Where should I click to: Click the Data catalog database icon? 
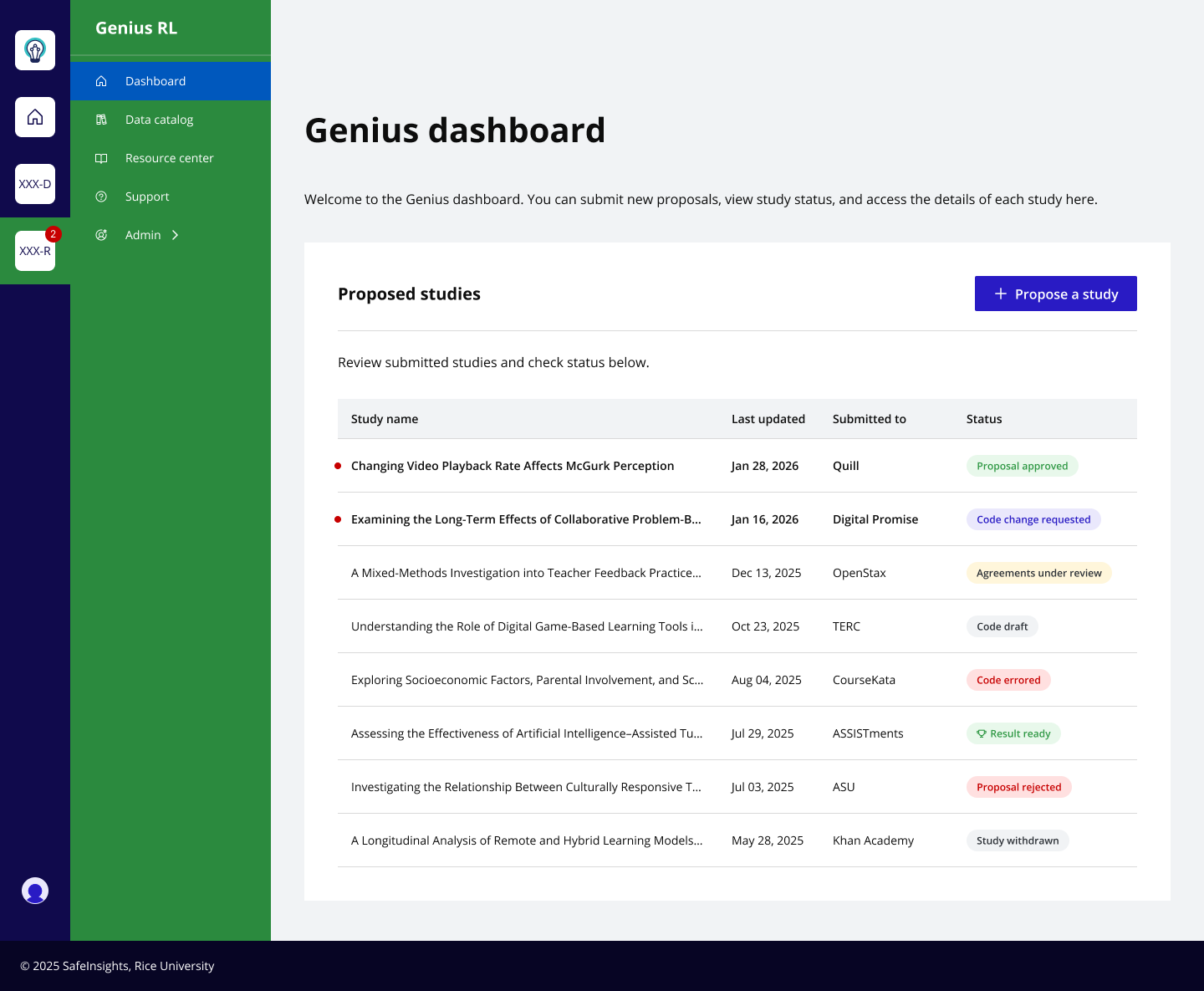coord(101,119)
